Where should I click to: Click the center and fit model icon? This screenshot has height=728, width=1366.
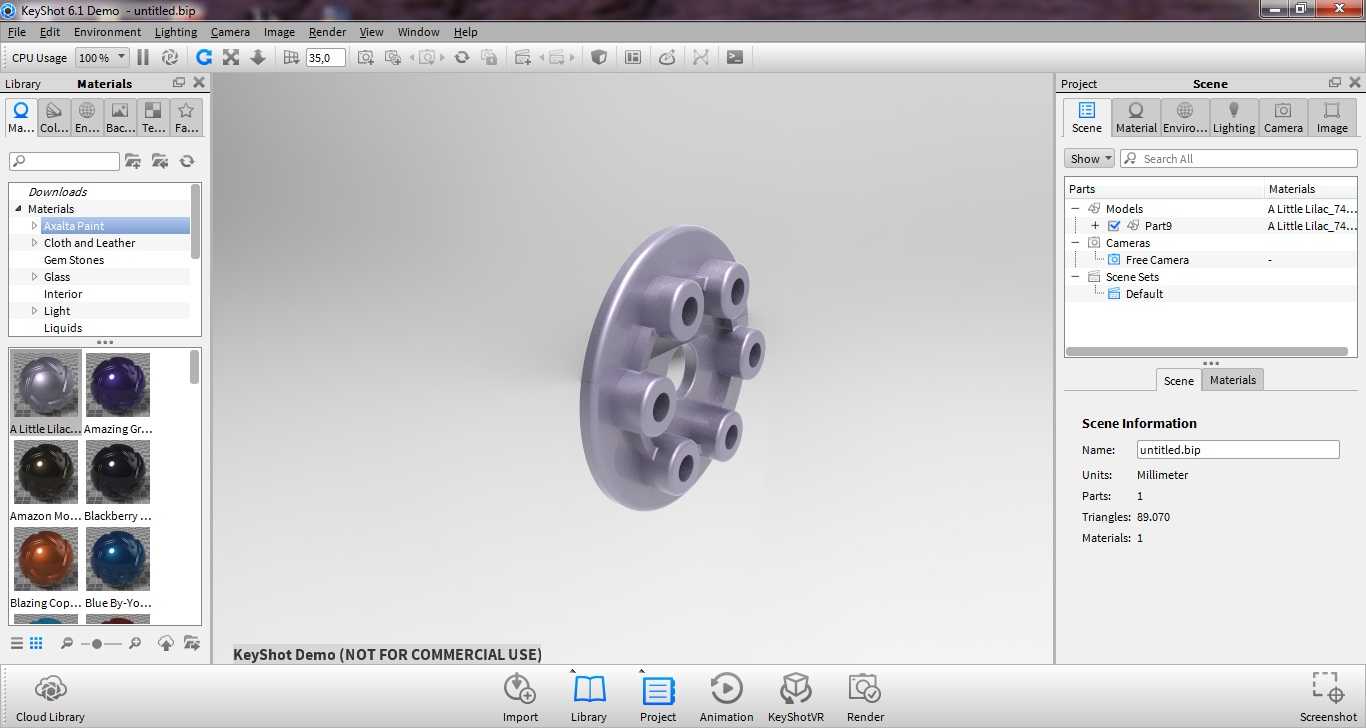tap(231, 57)
